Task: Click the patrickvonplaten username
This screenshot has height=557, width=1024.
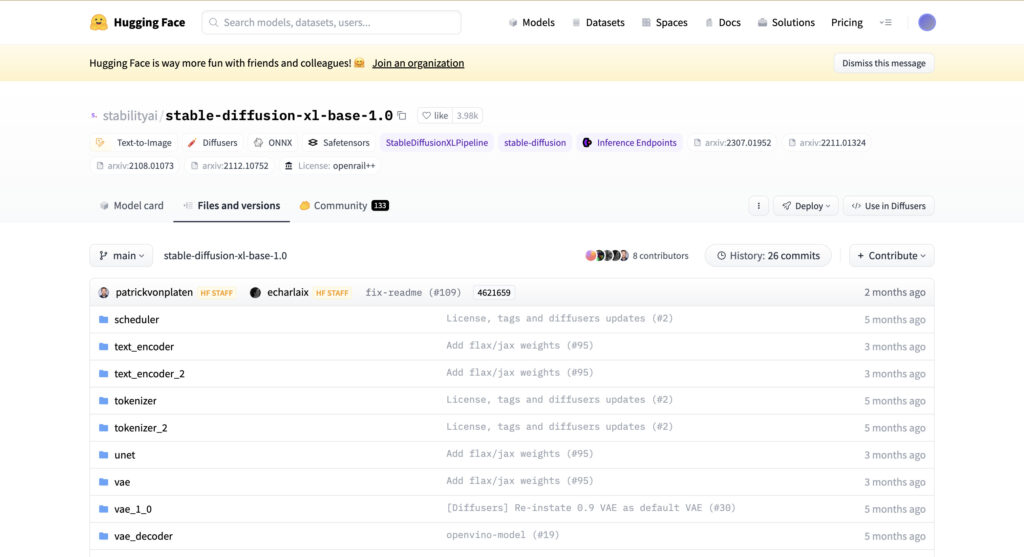Action: click(x=154, y=293)
